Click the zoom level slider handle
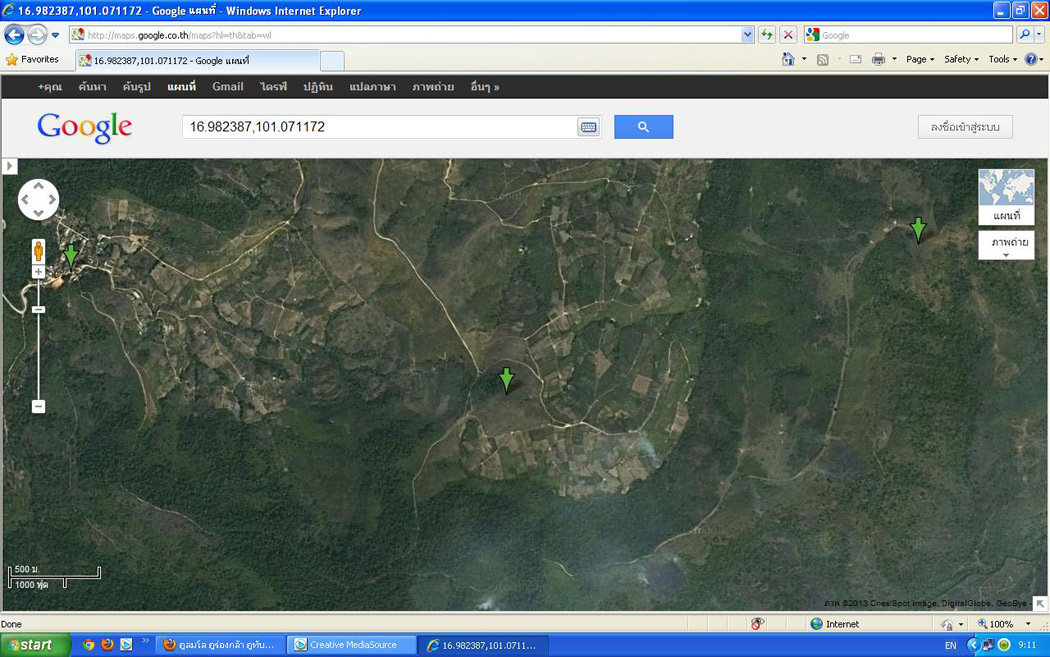 tap(38, 309)
